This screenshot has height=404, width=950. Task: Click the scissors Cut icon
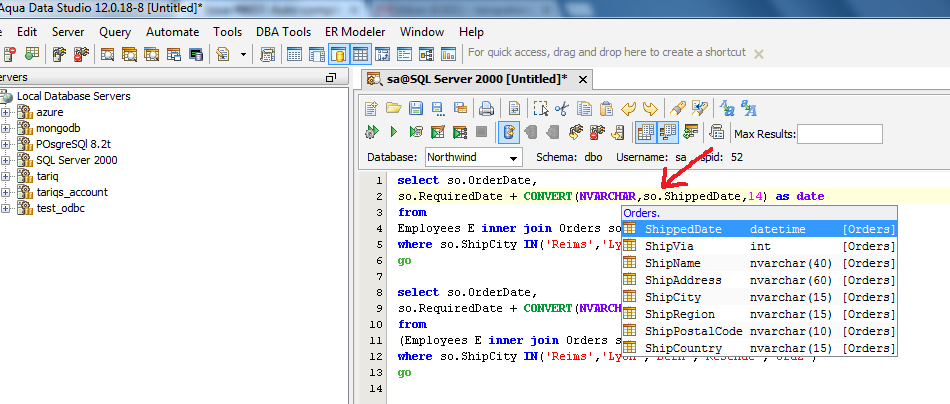(562, 108)
